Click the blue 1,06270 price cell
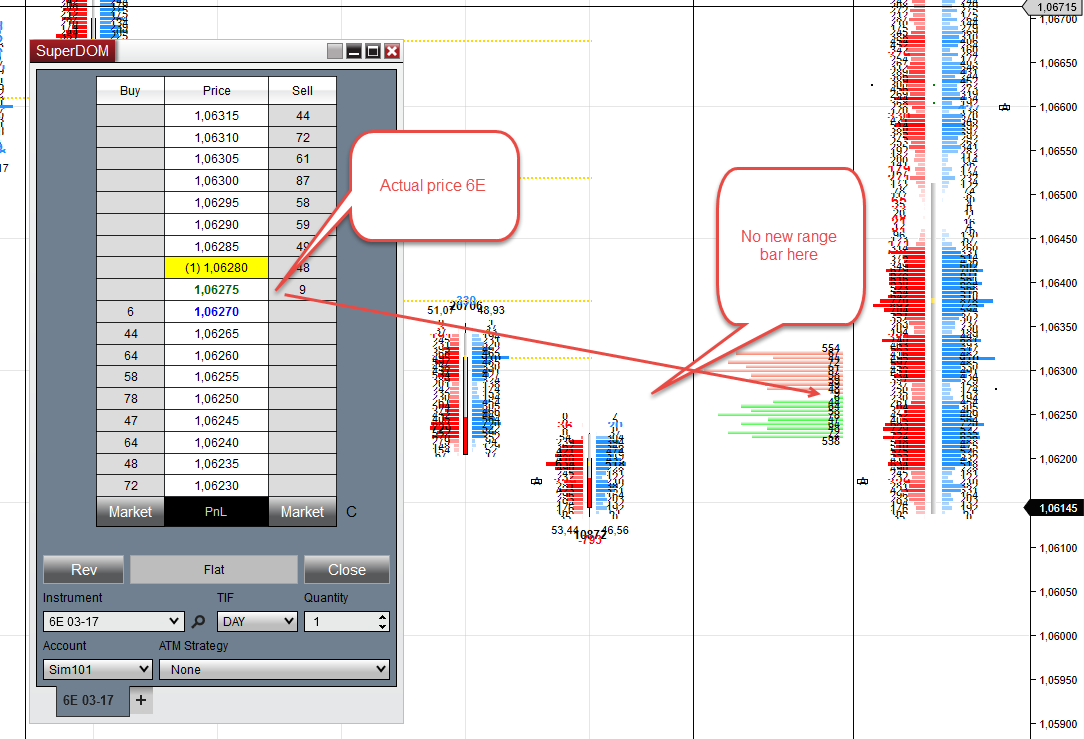The height and width of the screenshot is (739, 1084). (216, 312)
